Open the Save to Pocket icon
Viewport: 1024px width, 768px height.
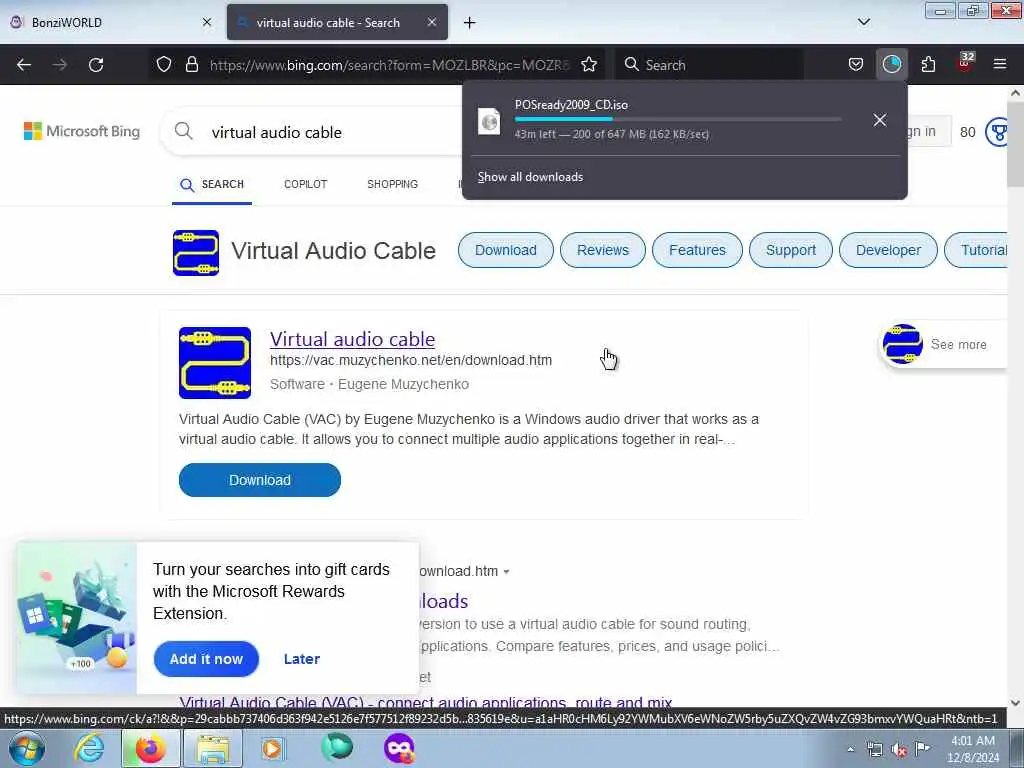[856, 65]
